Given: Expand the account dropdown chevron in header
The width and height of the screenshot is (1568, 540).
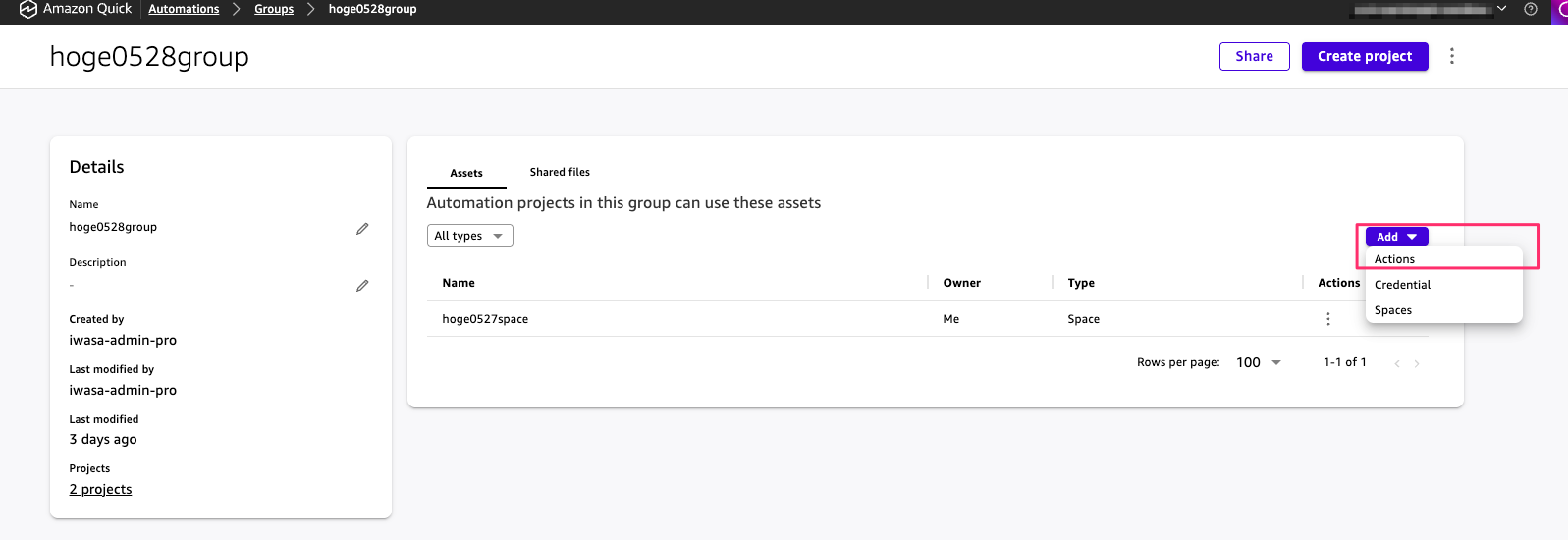Looking at the screenshot, I should pyautogui.click(x=1501, y=9).
